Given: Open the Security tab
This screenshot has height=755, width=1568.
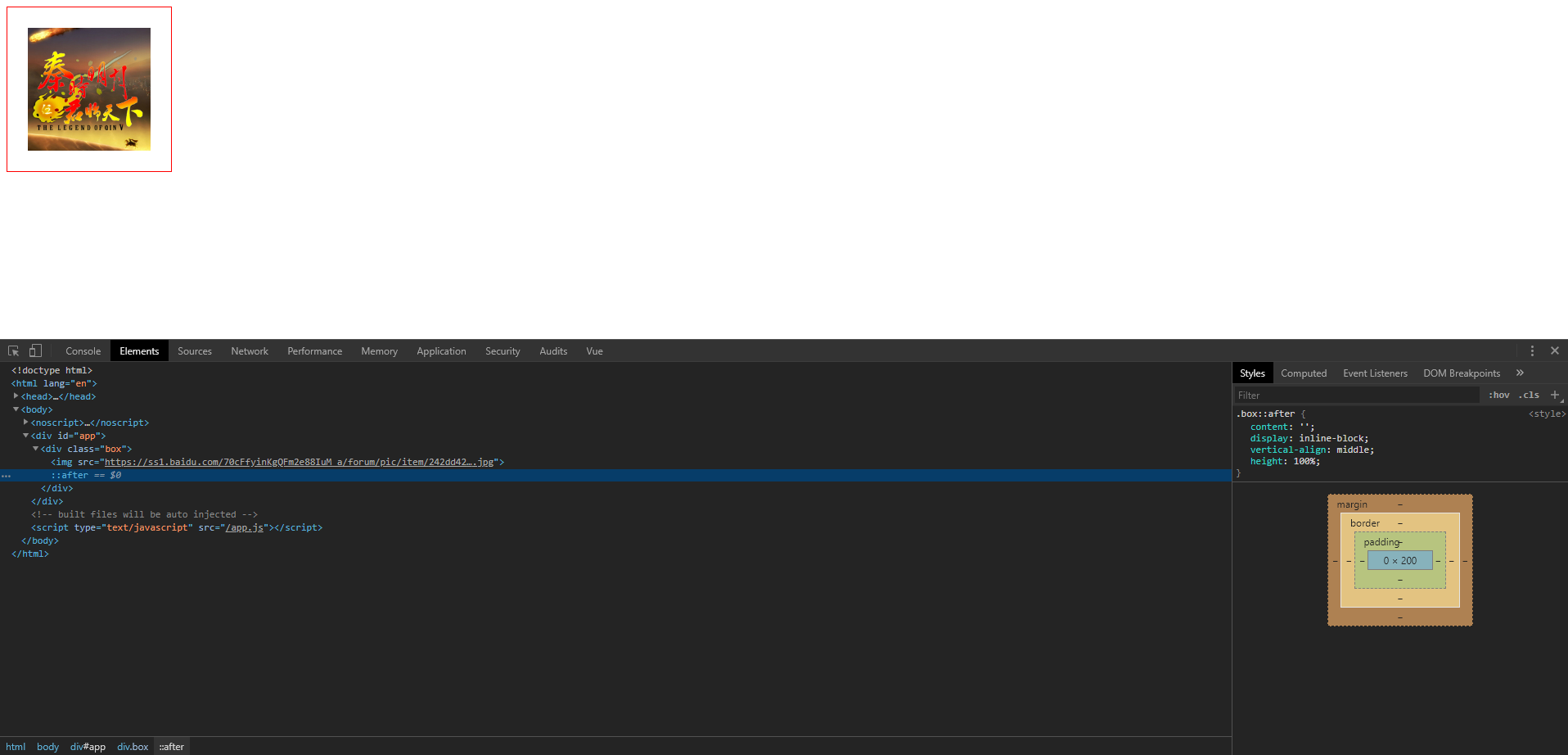Looking at the screenshot, I should pos(502,350).
